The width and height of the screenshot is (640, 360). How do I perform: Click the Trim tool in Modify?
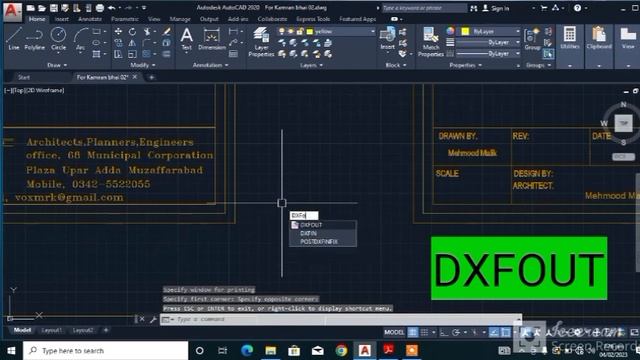[147, 31]
